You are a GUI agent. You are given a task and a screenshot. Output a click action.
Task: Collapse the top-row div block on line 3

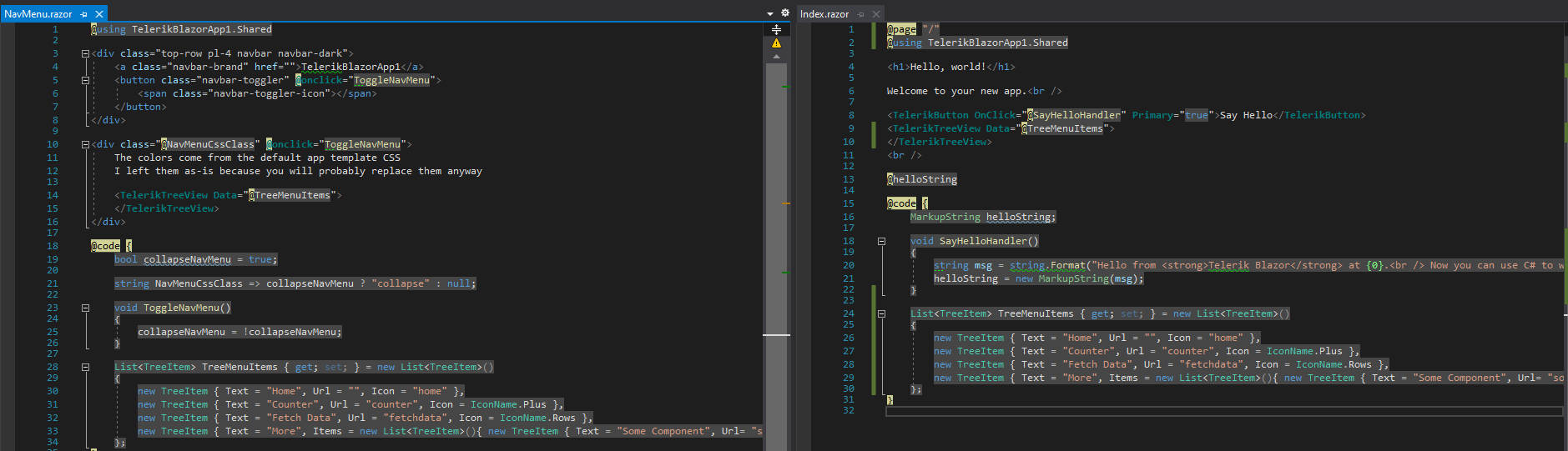[x=85, y=53]
